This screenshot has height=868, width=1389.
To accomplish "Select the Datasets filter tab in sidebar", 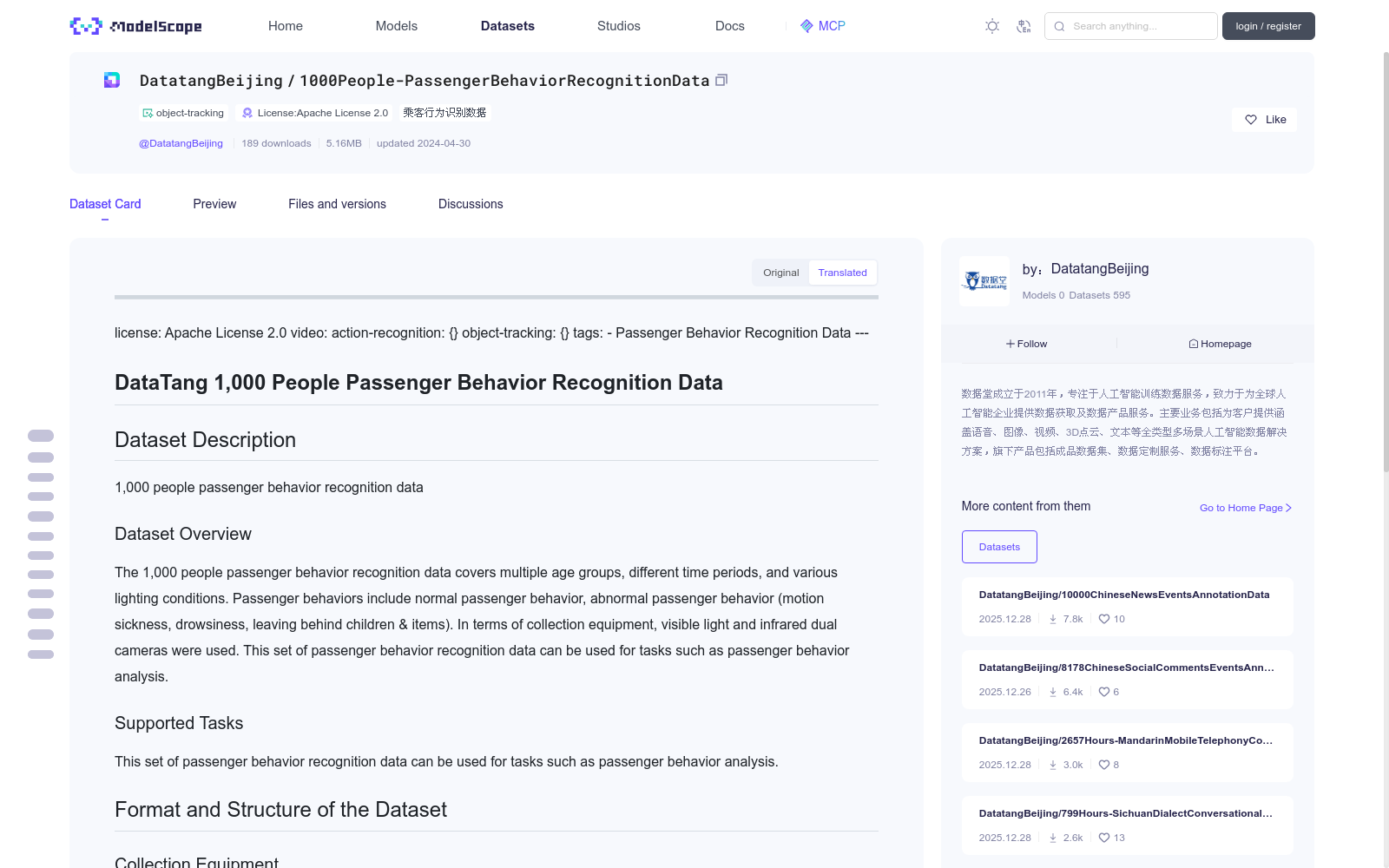I will (x=999, y=547).
